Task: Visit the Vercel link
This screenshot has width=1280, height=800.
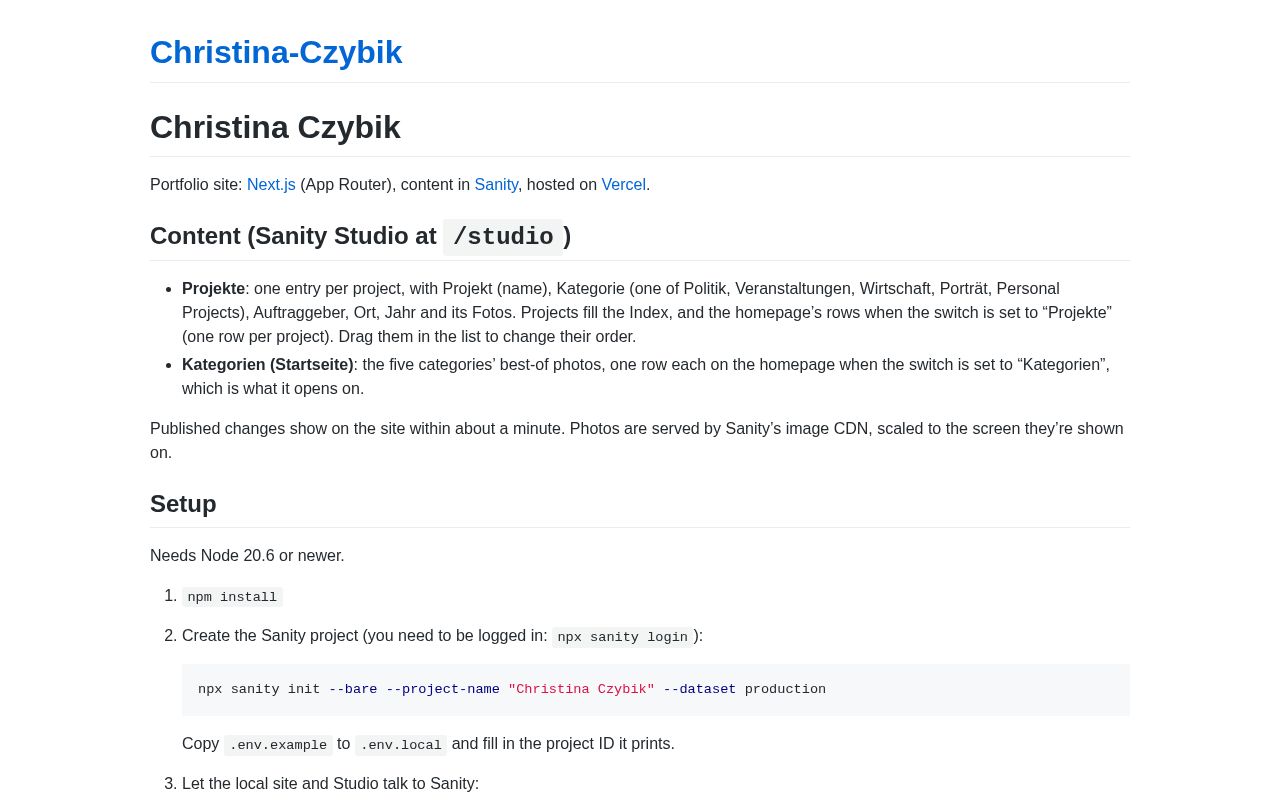Action: tap(623, 185)
